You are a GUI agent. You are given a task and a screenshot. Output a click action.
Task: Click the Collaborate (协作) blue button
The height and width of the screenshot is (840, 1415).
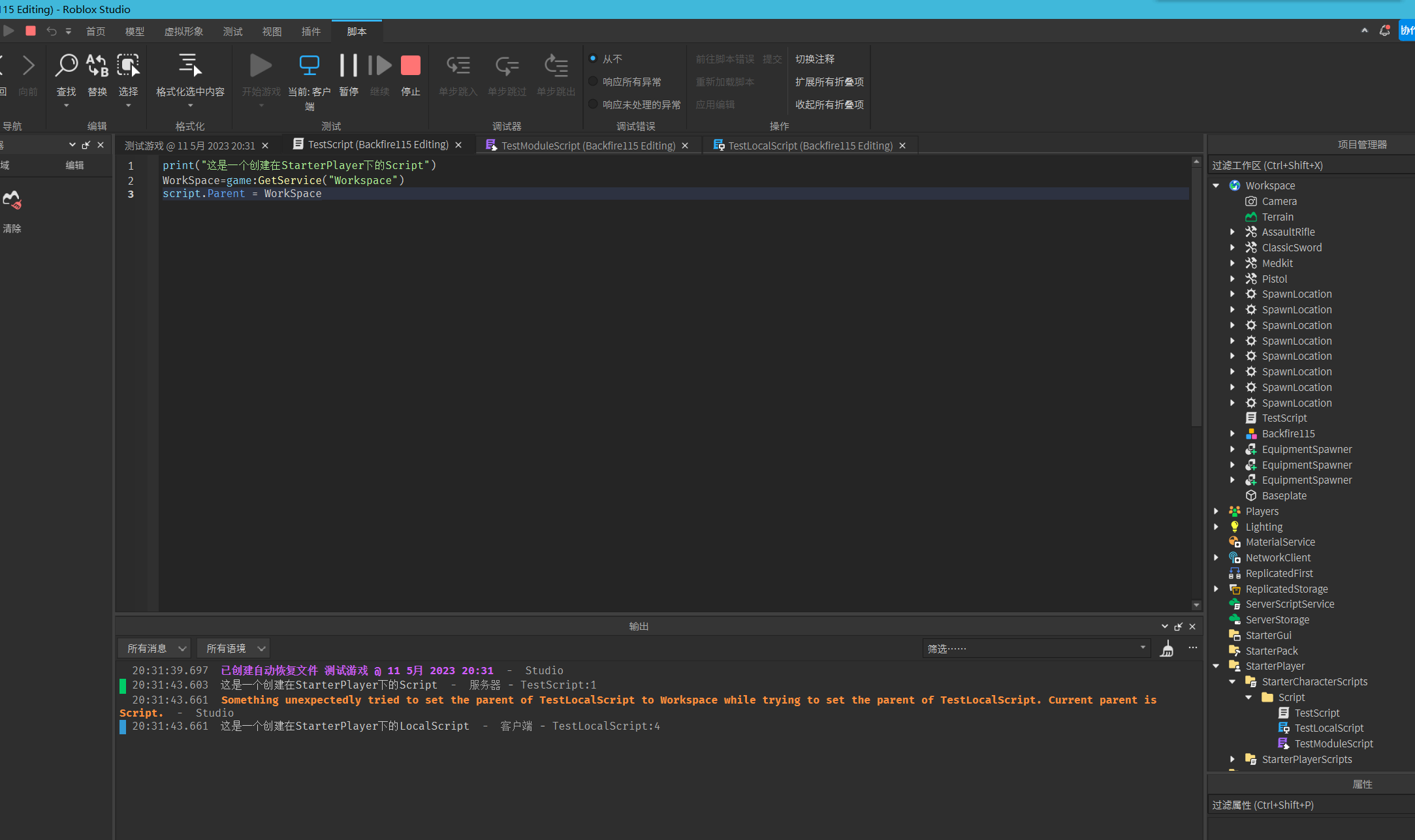1407,31
